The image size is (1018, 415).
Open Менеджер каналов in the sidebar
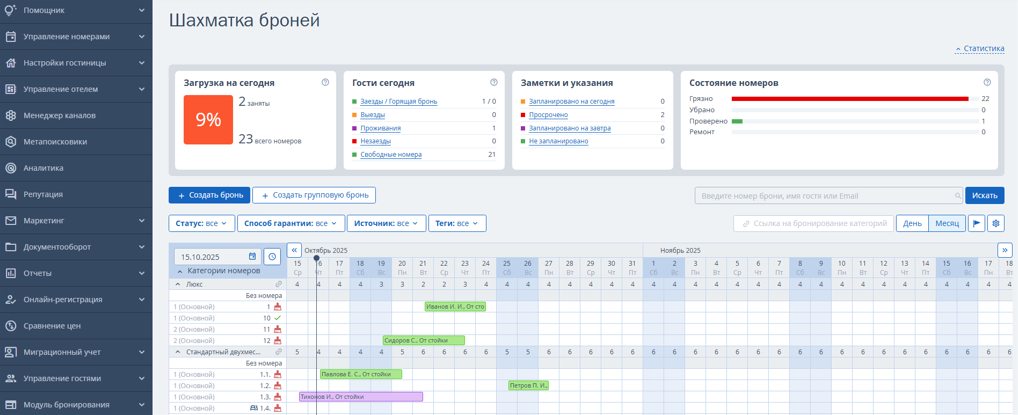(60, 115)
